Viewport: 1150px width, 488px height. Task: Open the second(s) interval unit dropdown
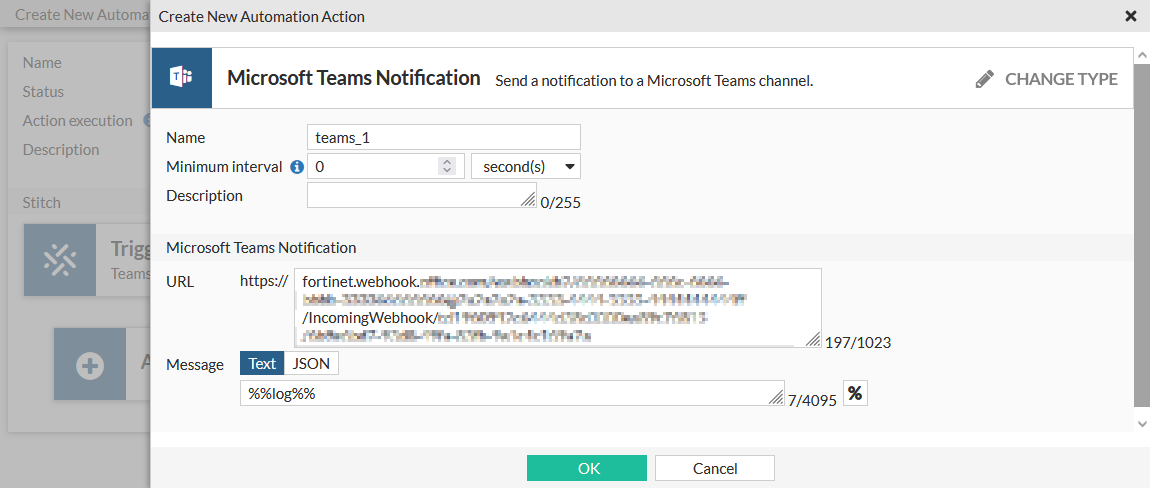525,166
